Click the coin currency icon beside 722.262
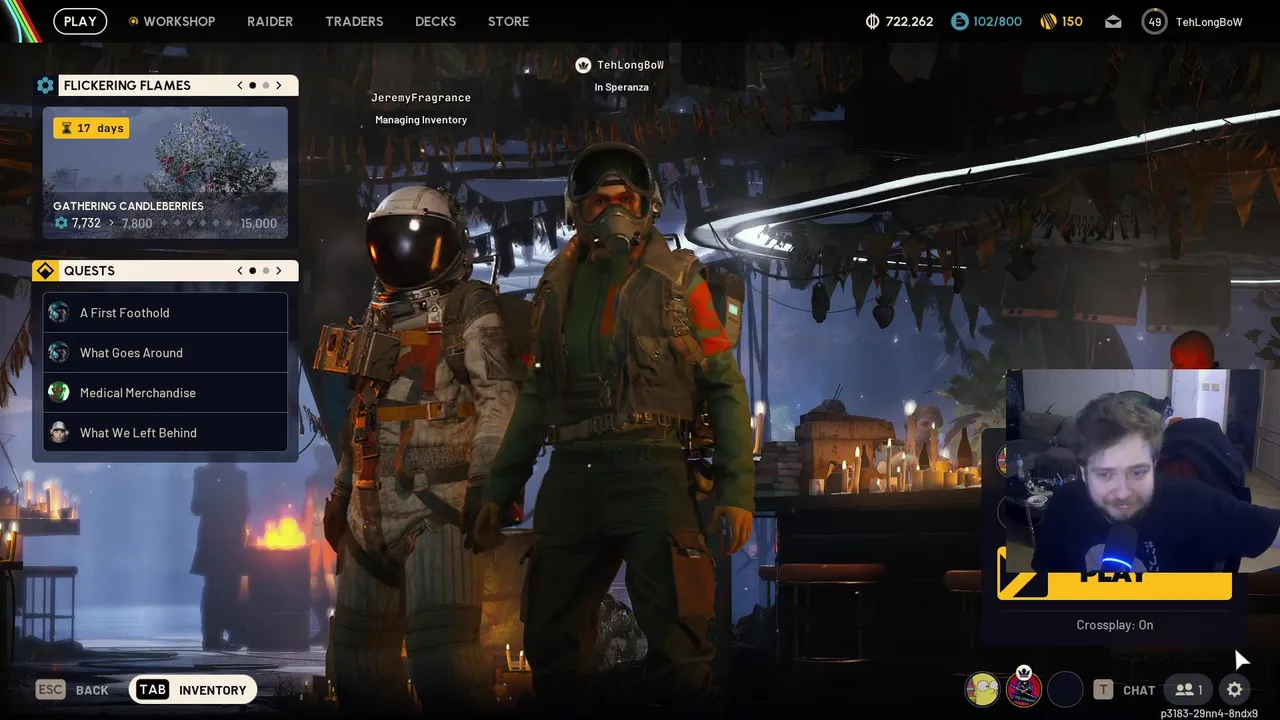Viewport: 1280px width, 720px height. [x=872, y=21]
